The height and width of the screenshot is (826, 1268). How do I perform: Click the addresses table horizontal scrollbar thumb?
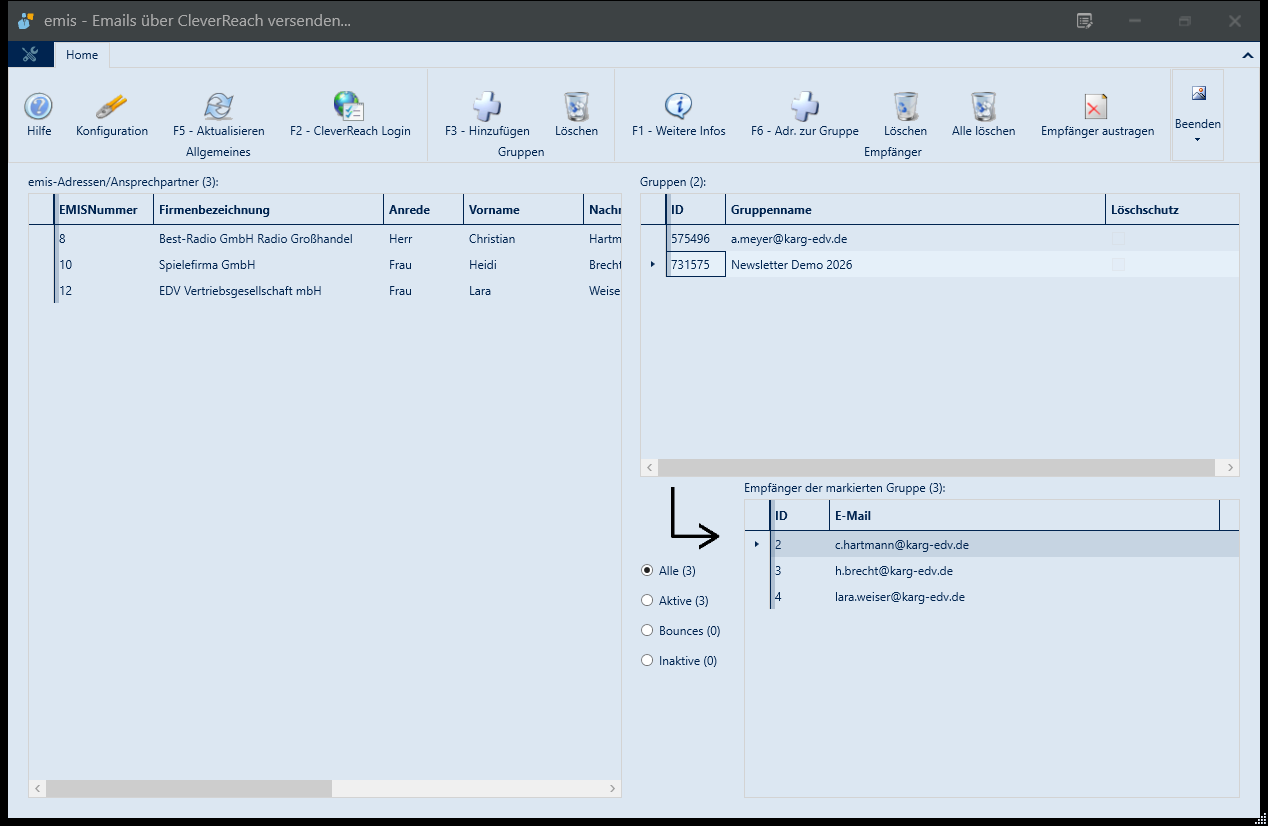[188, 789]
